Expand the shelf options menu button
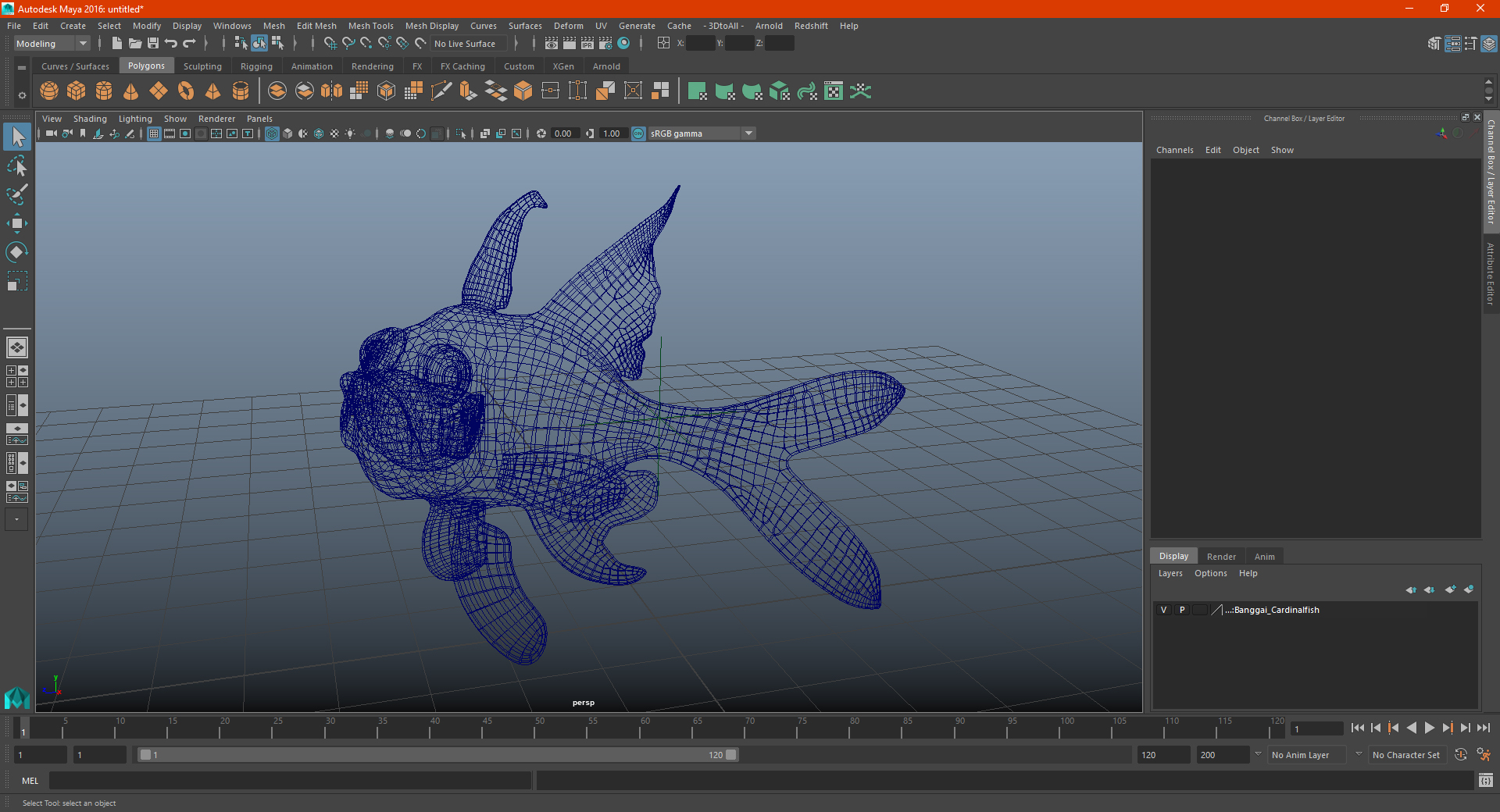1500x812 pixels. [x=22, y=68]
